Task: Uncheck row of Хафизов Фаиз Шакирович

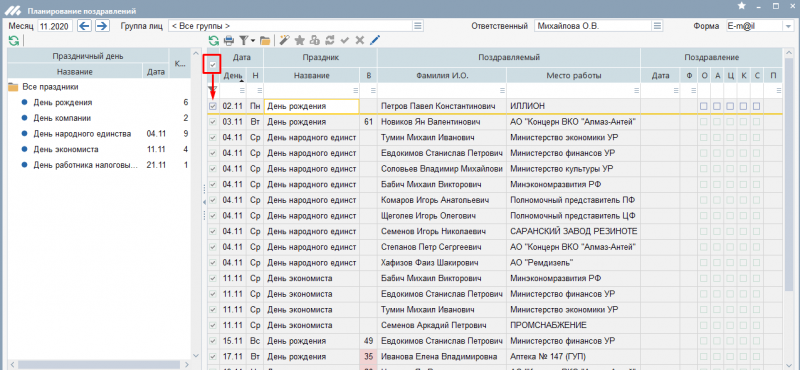Action: click(213, 263)
